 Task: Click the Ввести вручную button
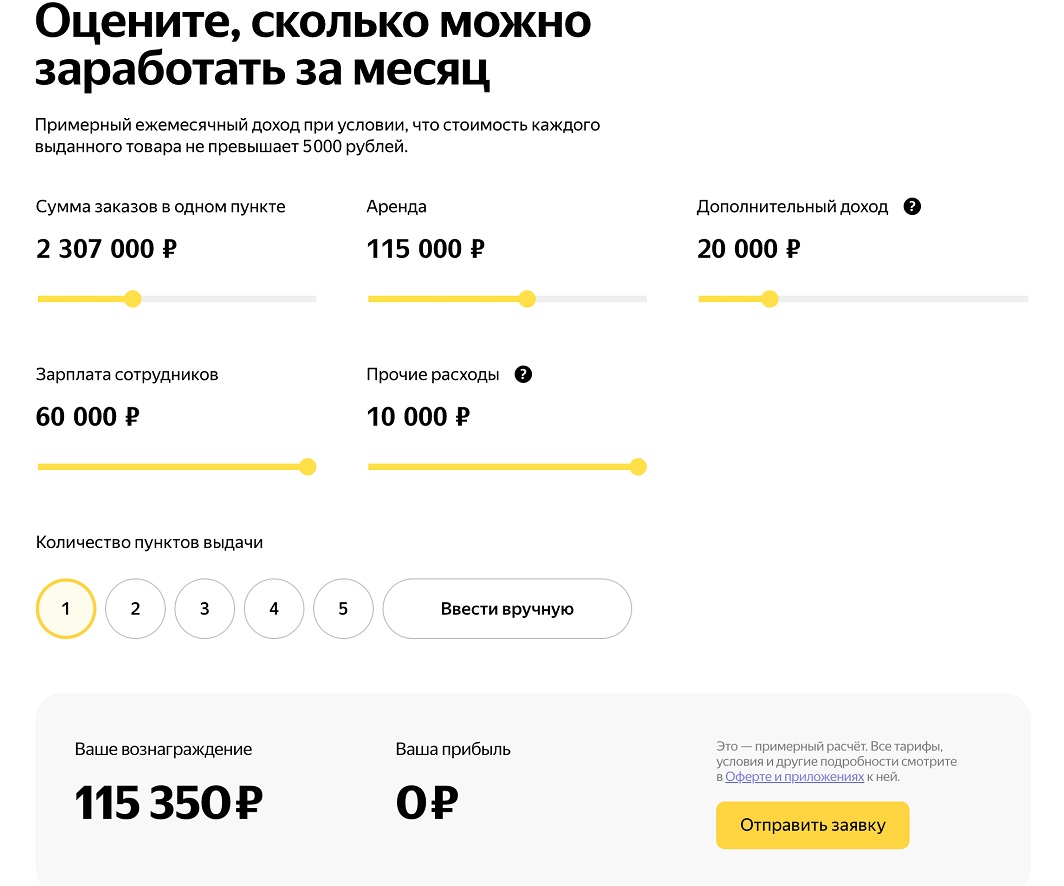click(506, 608)
